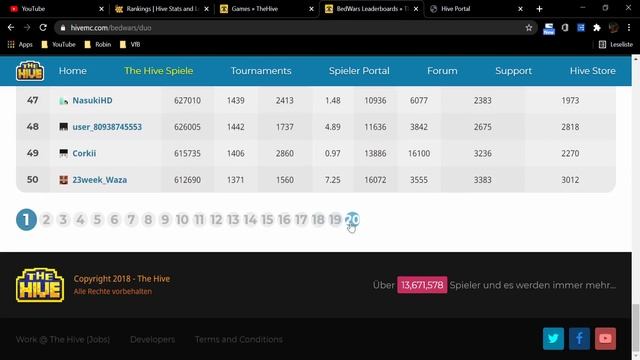Image resolution: width=640 pixels, height=360 pixels.
Task: Open Chrome three-dot menu
Action: point(629,28)
